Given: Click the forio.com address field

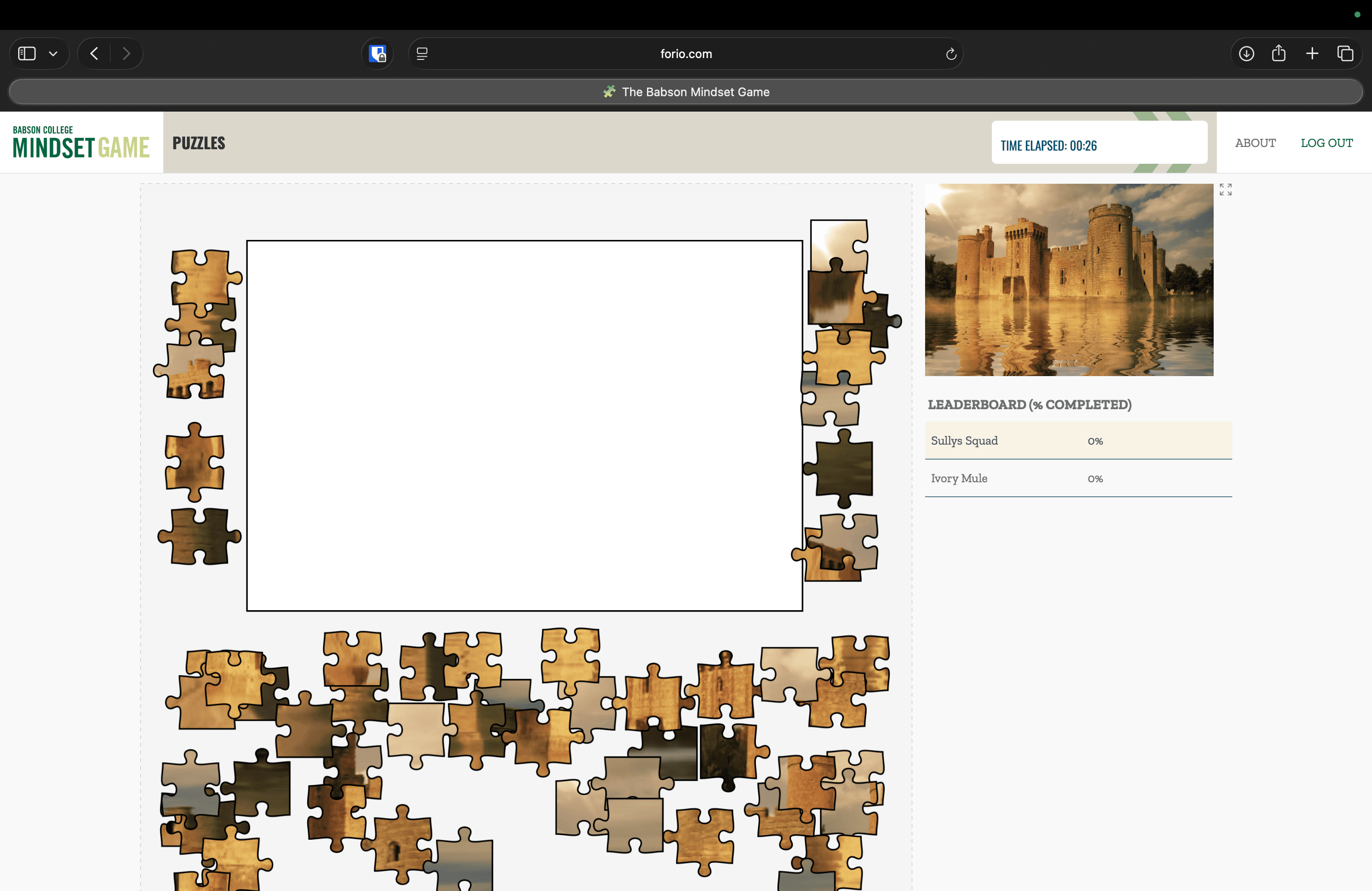Looking at the screenshot, I should [x=686, y=53].
